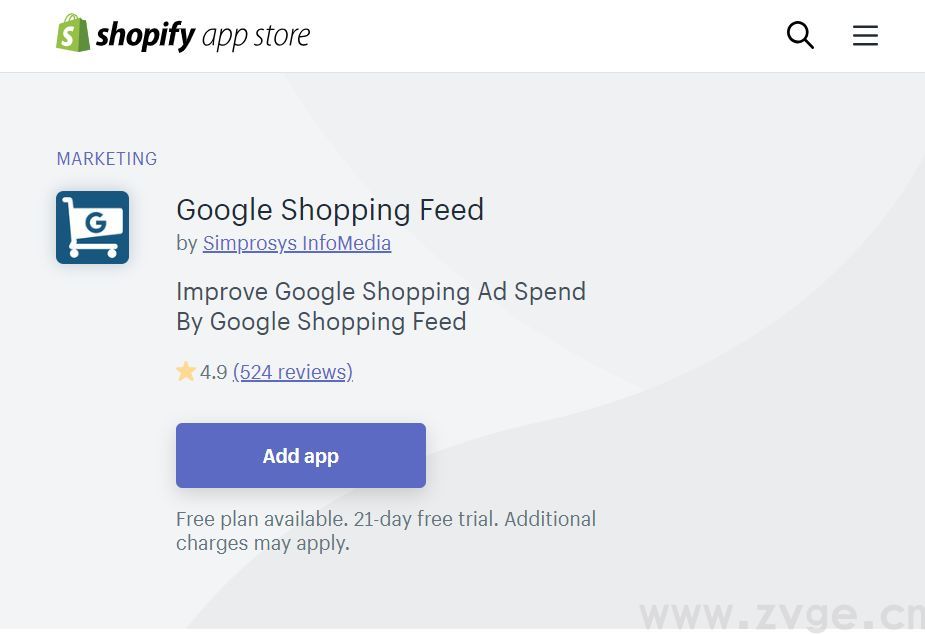Click the app description tagline text
925x634 pixels.
pyautogui.click(x=380, y=306)
